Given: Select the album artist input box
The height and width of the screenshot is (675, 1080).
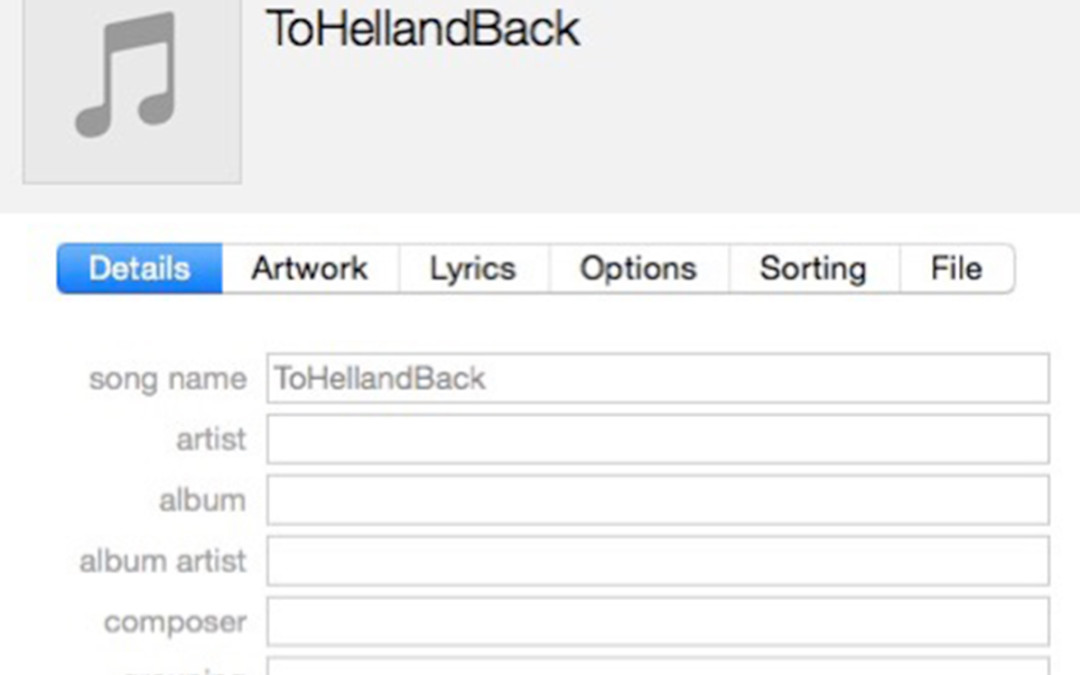Looking at the screenshot, I should pos(657,561).
